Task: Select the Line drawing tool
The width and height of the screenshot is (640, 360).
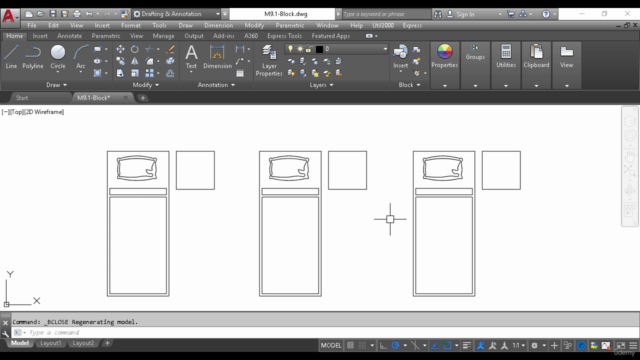Action: (11, 57)
